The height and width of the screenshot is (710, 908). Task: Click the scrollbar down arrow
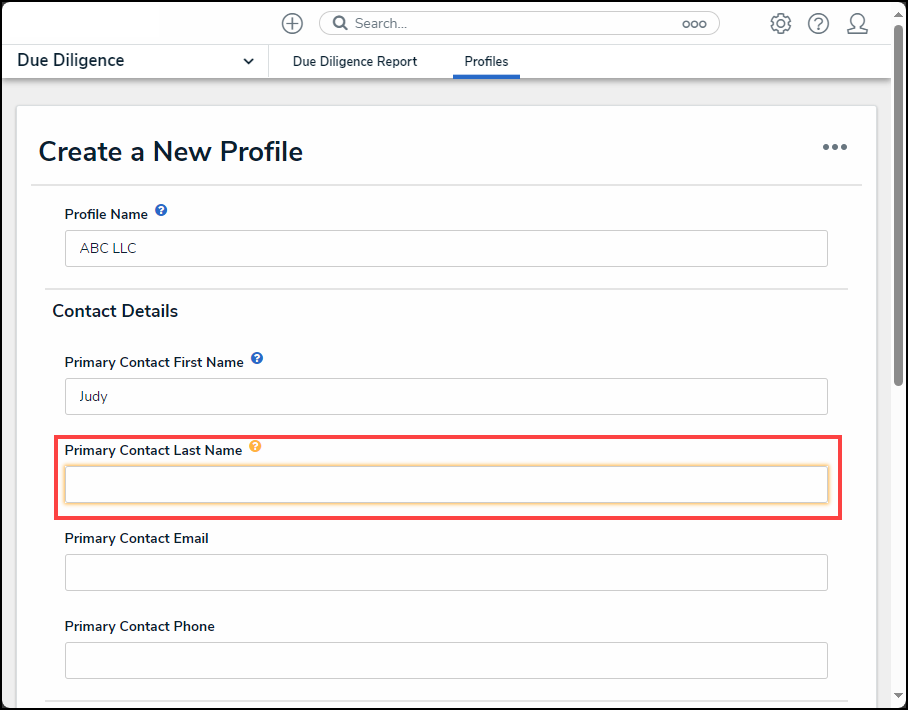tap(898, 695)
